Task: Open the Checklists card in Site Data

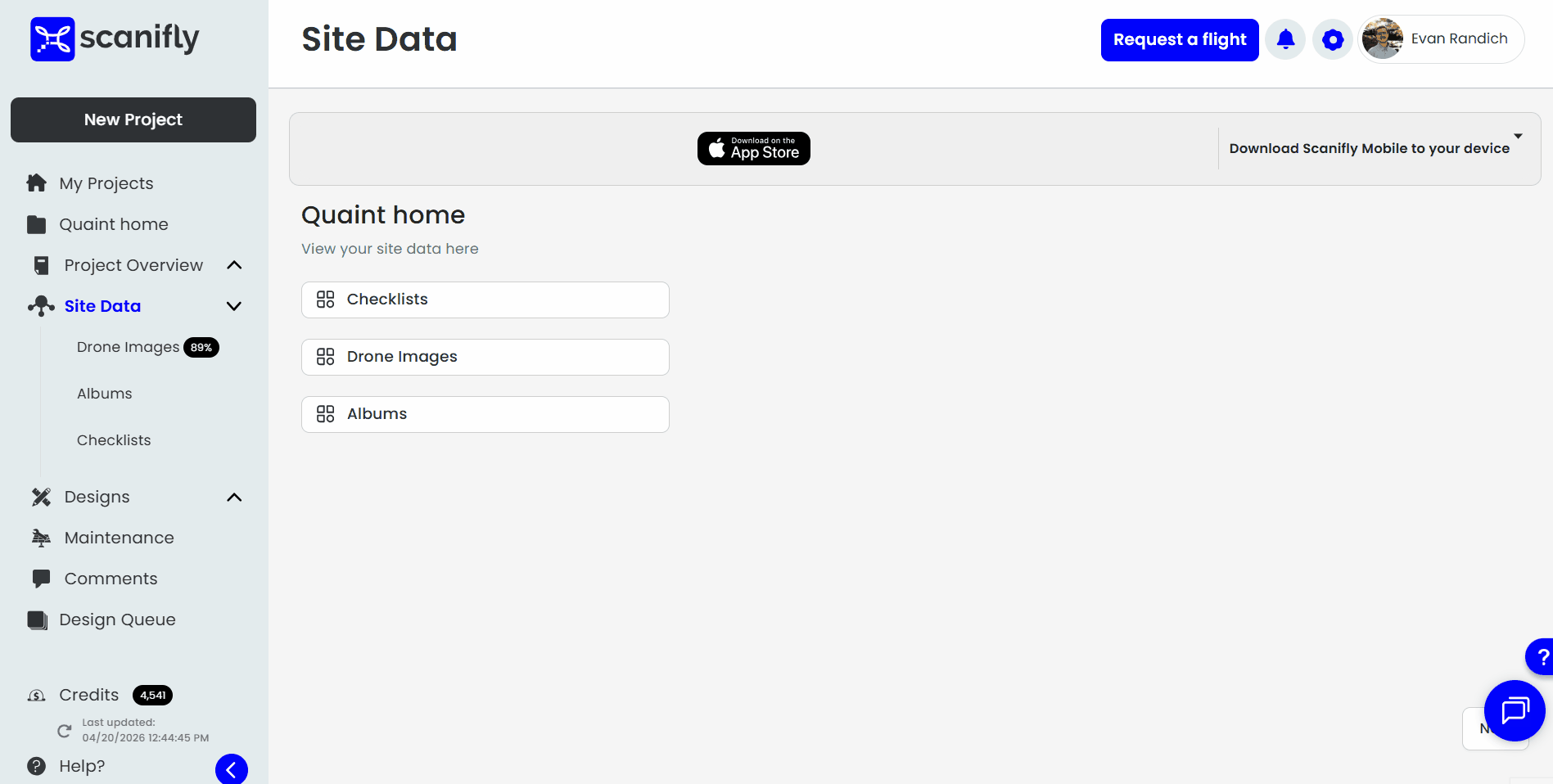Action: pyautogui.click(x=485, y=300)
